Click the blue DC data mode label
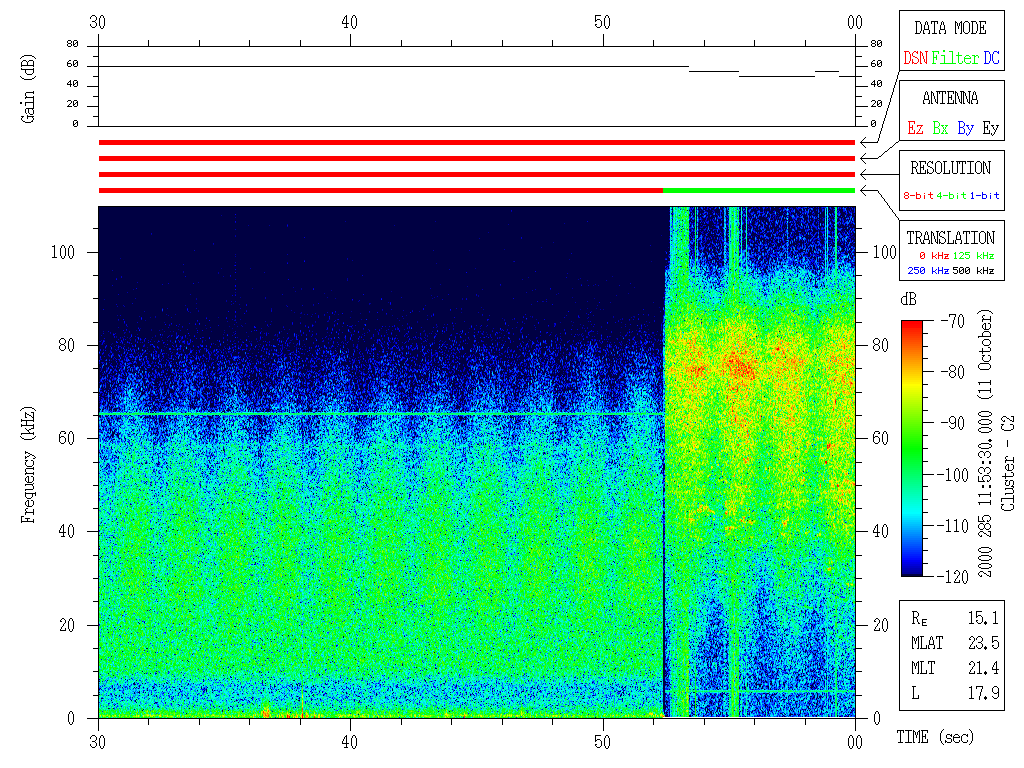Screen dimensions: 1024x768 pyautogui.click(x=990, y=59)
